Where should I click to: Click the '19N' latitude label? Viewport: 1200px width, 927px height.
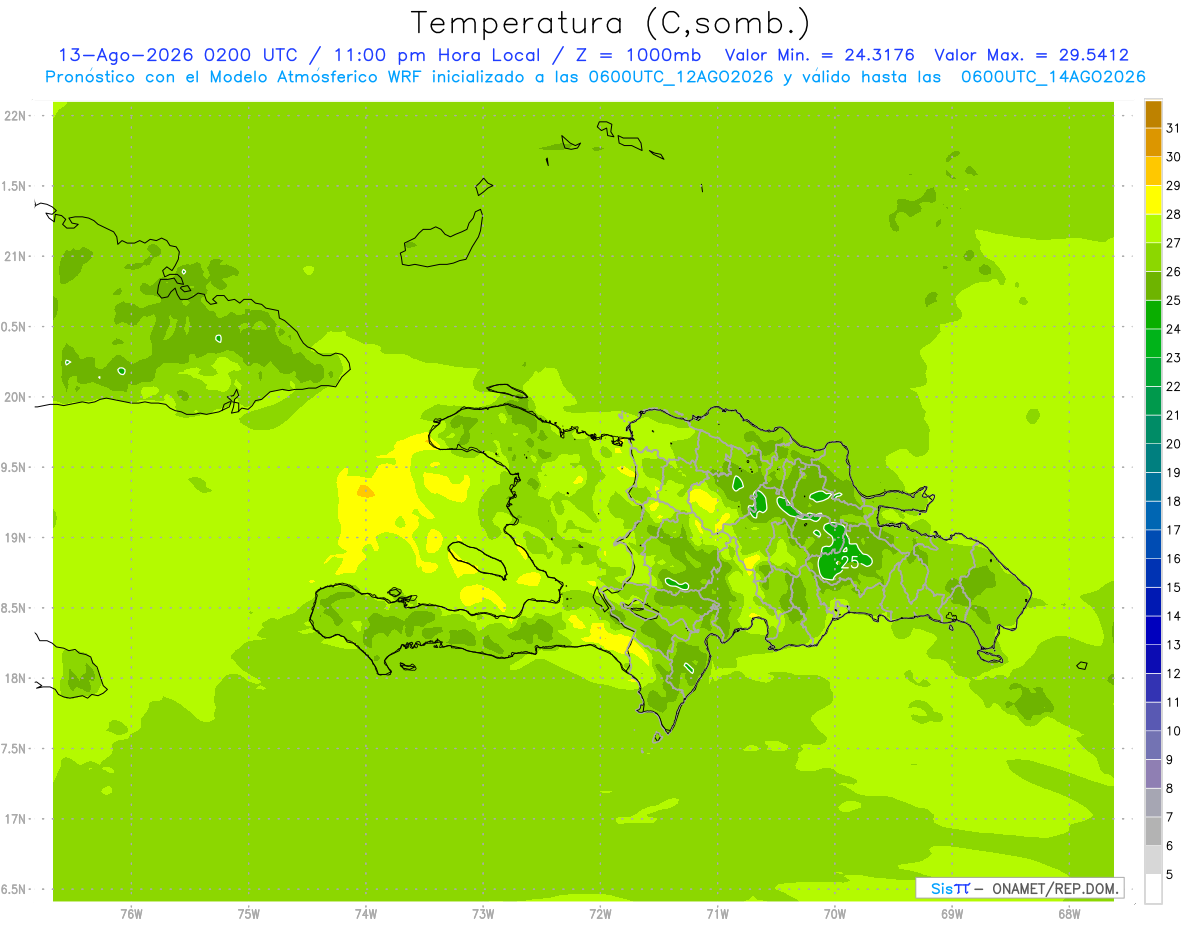click(15, 537)
